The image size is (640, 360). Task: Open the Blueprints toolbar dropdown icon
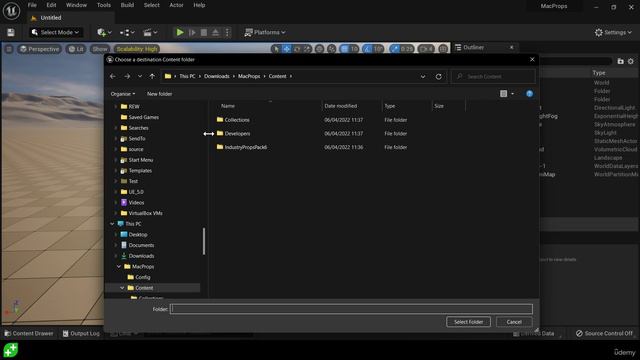(127, 32)
